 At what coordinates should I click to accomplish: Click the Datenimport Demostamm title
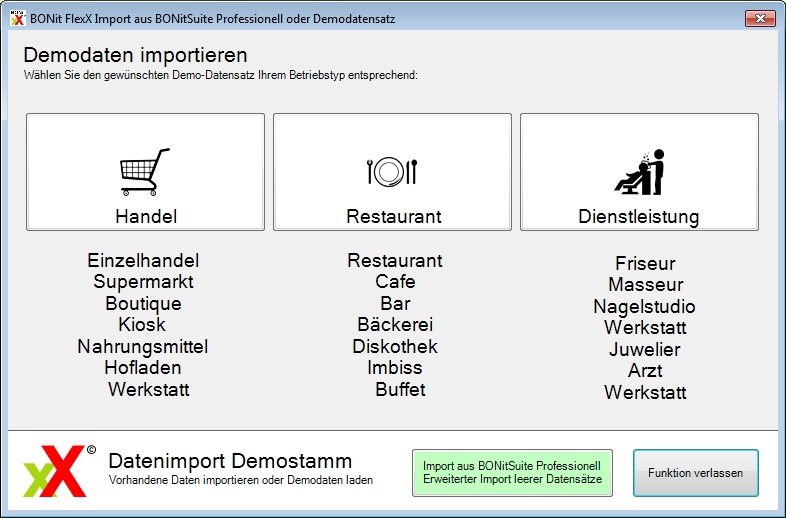point(230,460)
